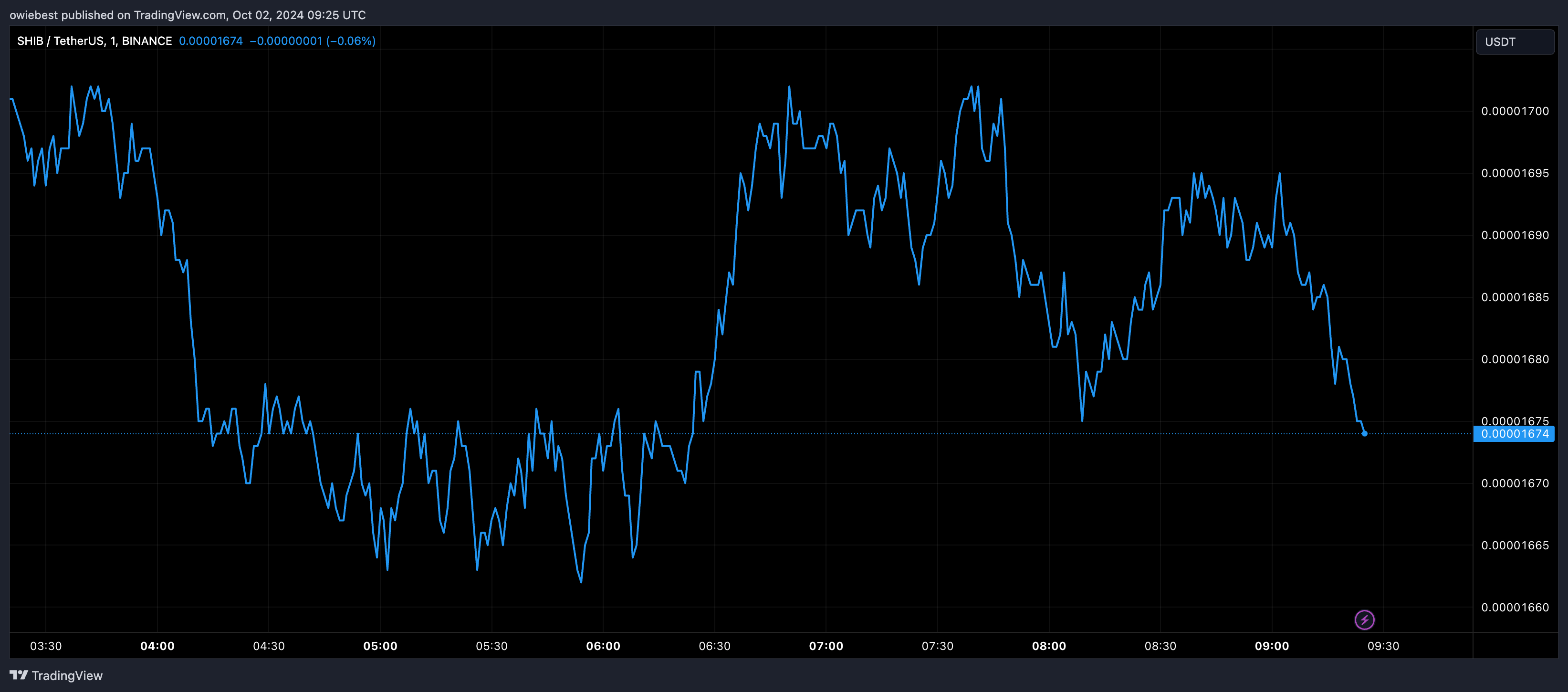Screen dimensions: 1568x692
Task: Click the 09:30 time axis label
Action: (x=1383, y=646)
